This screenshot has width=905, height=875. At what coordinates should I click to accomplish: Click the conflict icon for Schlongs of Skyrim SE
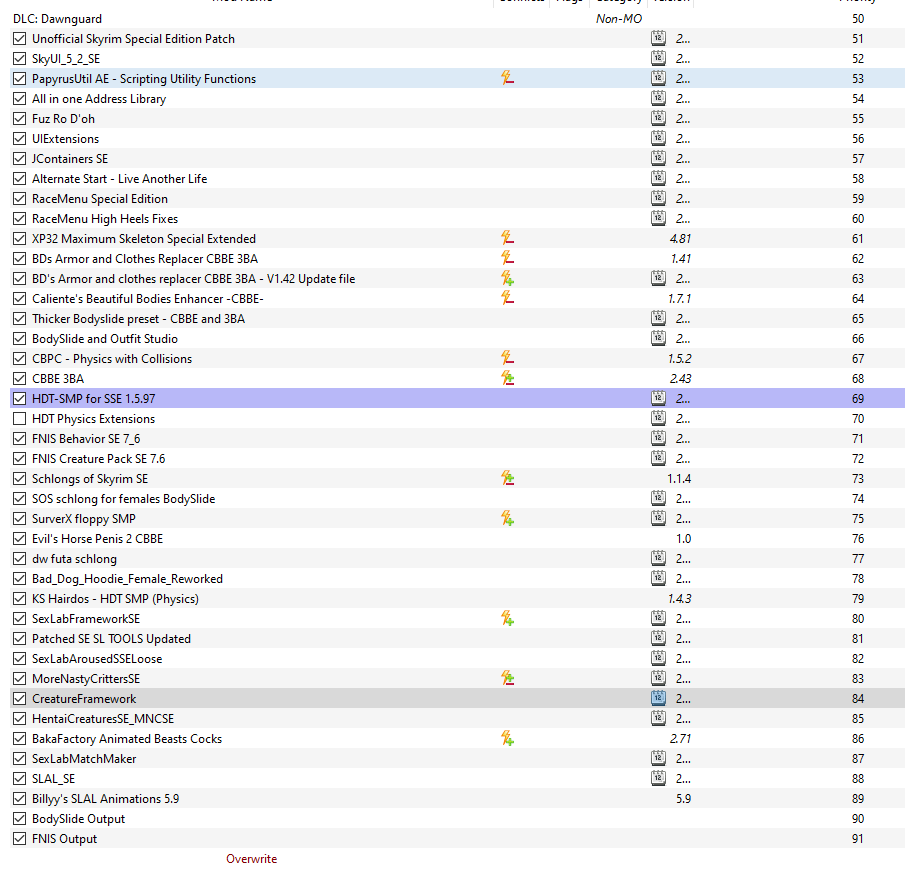pyautogui.click(x=507, y=478)
